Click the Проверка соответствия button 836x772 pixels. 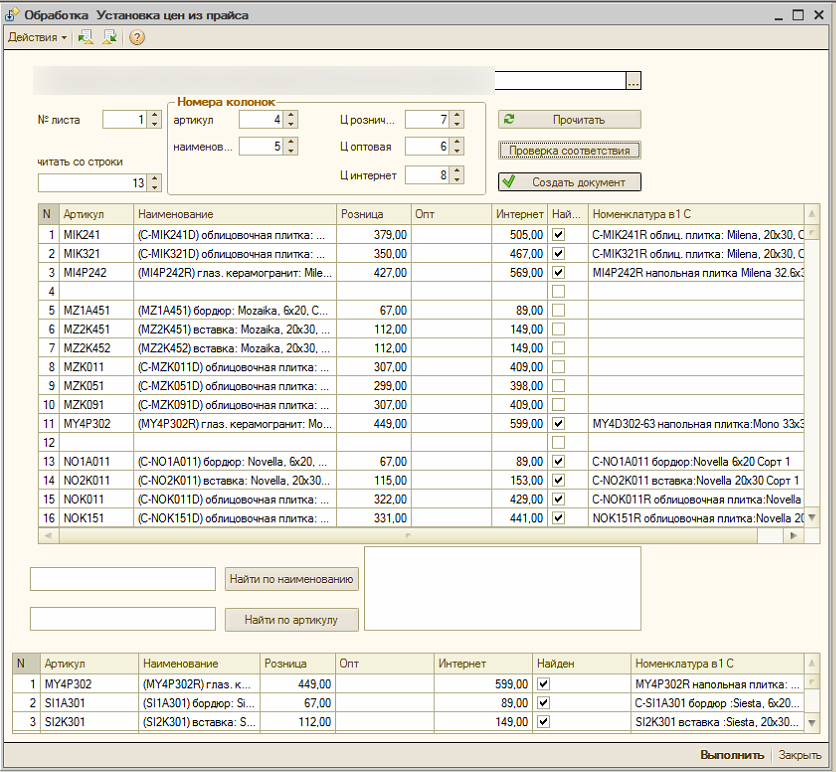tap(570, 151)
